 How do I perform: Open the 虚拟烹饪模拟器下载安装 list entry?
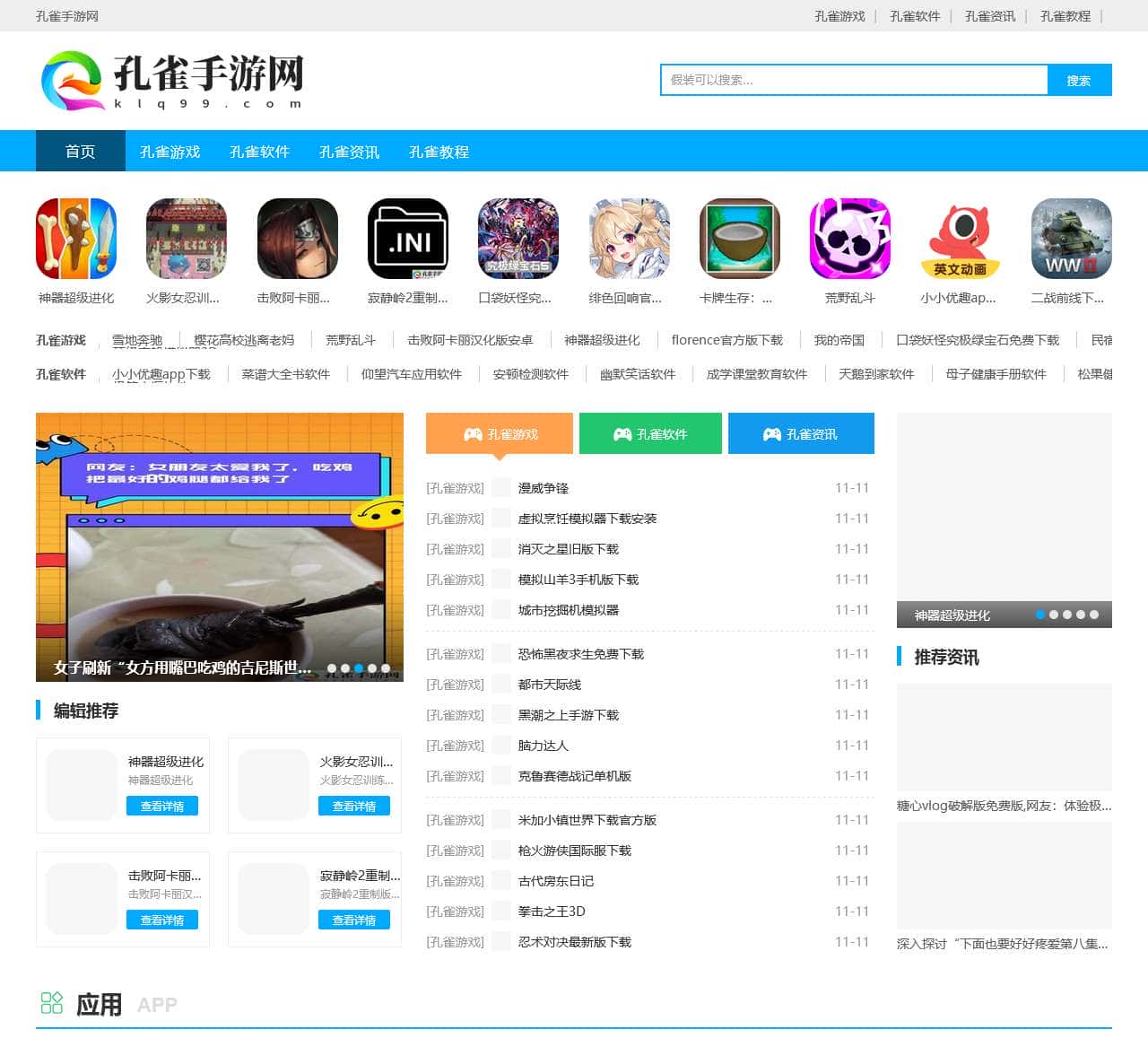tap(587, 519)
